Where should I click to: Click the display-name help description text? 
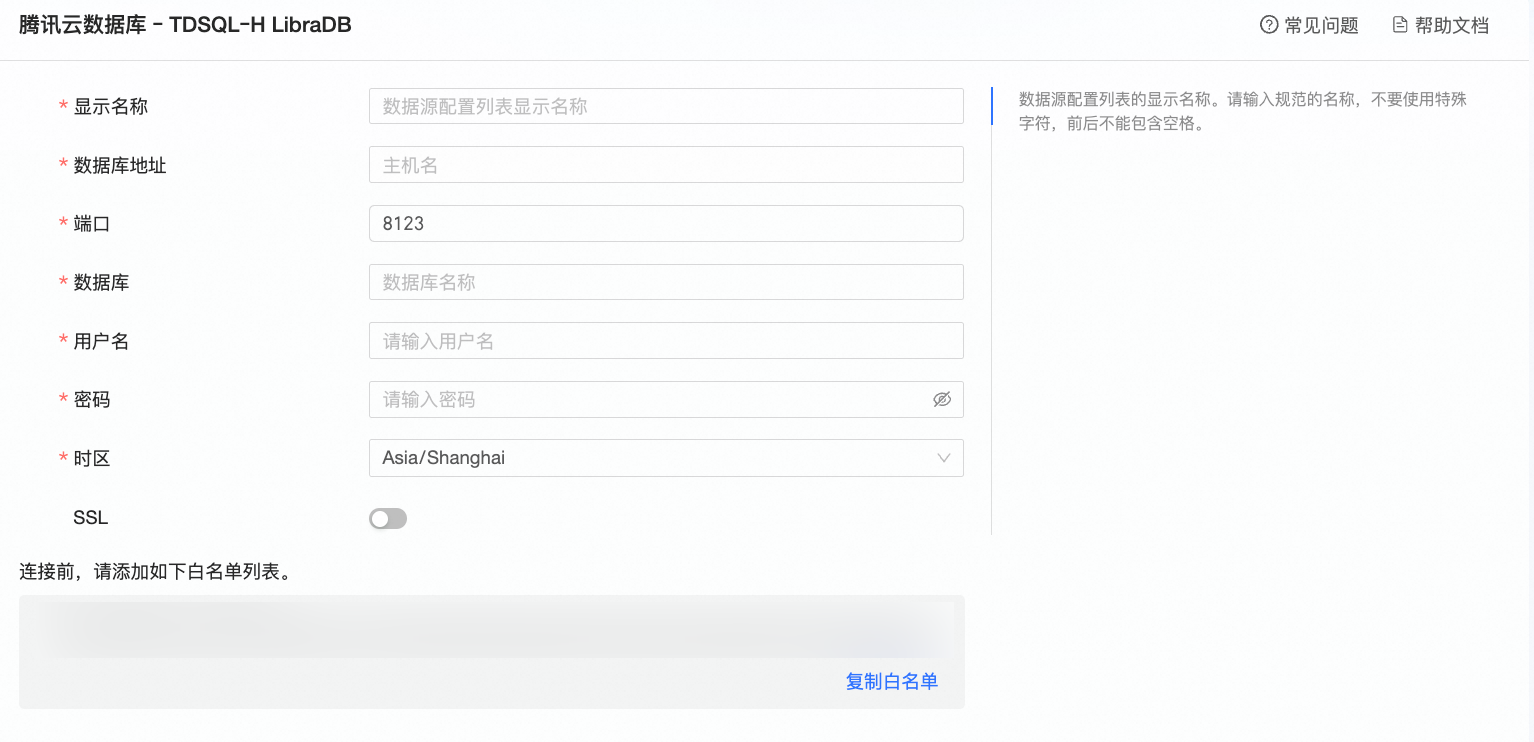click(x=1242, y=112)
